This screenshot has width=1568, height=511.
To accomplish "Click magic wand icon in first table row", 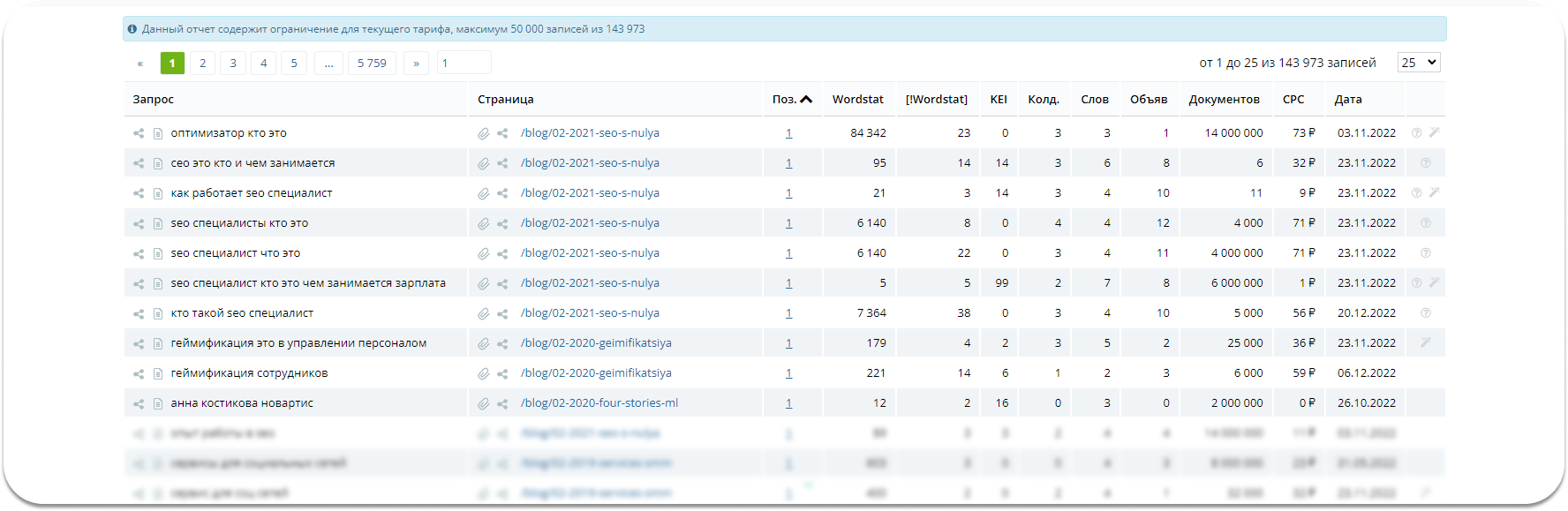I will coord(1434,132).
